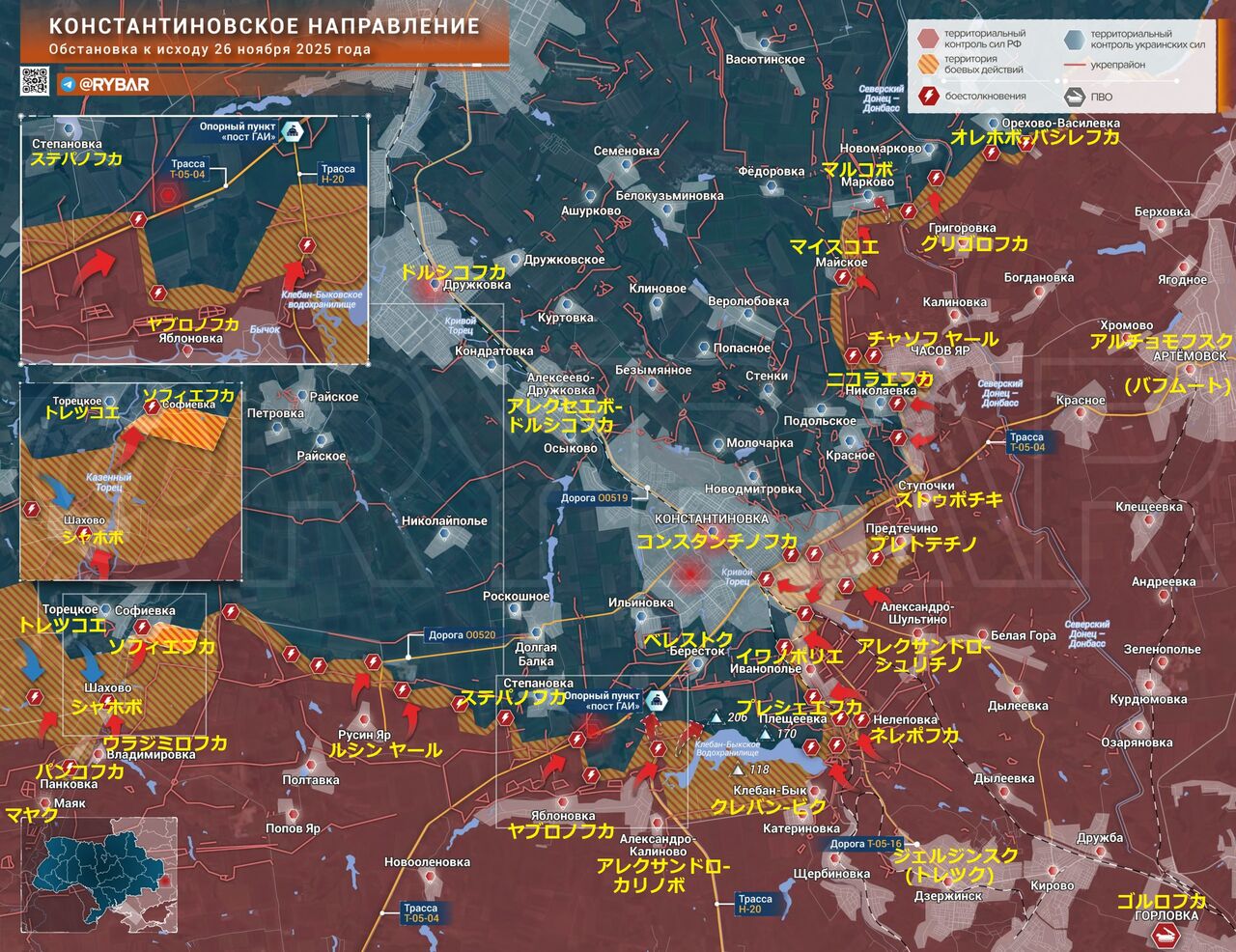Click the yellow アルチョモフスク label
Image resolution: width=1236 pixels, height=952 pixels.
coord(1161,341)
